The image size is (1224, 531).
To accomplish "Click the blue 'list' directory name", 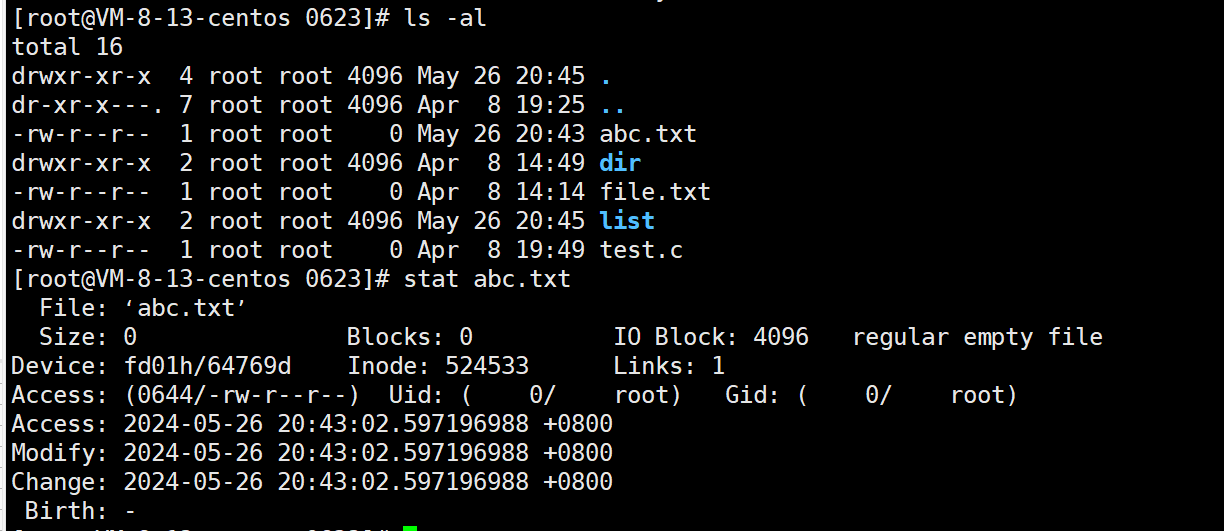I will [627, 220].
